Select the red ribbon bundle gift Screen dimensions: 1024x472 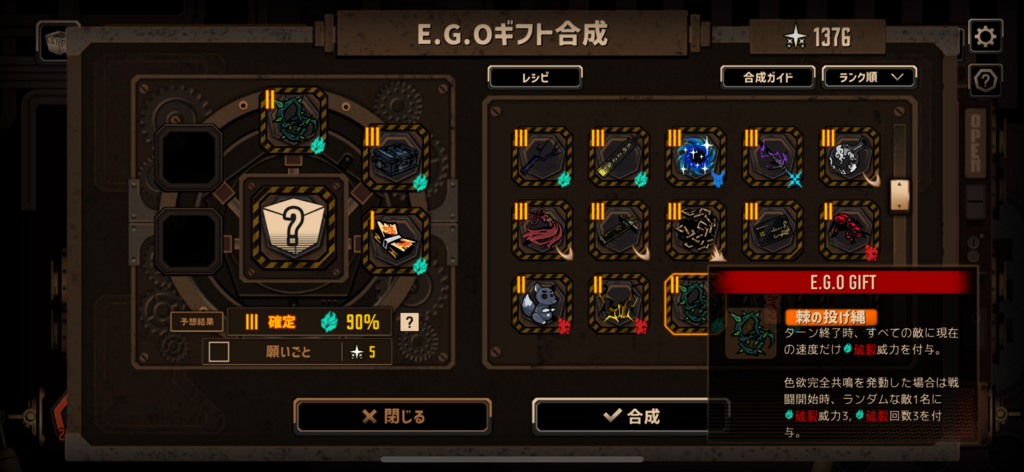pos(542,230)
